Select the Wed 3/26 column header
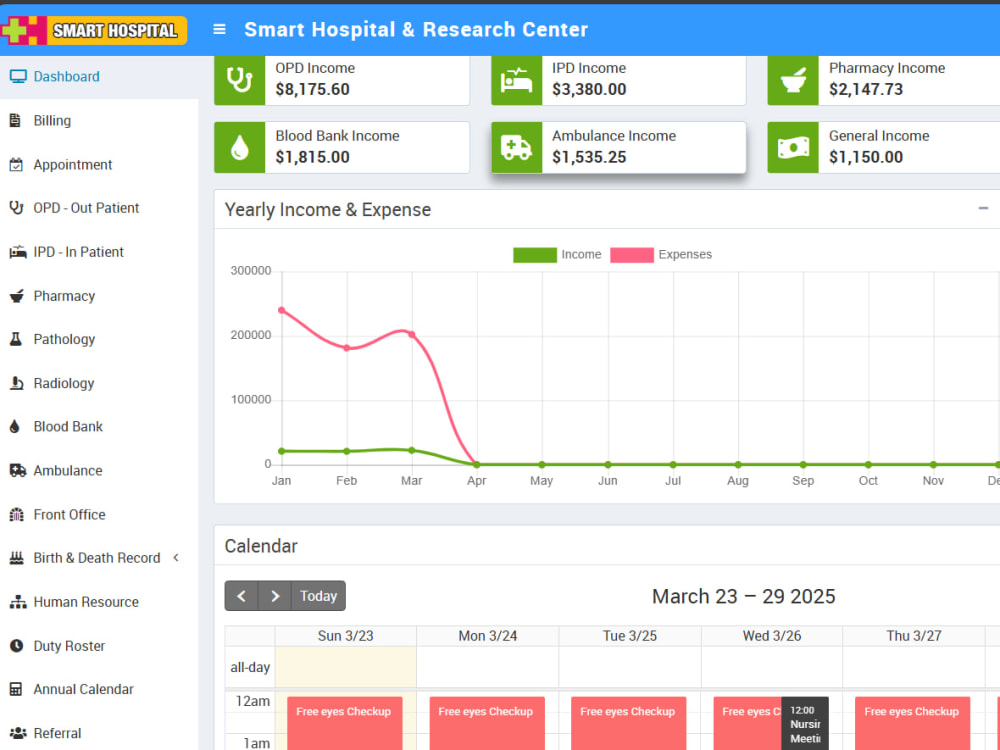1000x750 pixels. pos(772,636)
